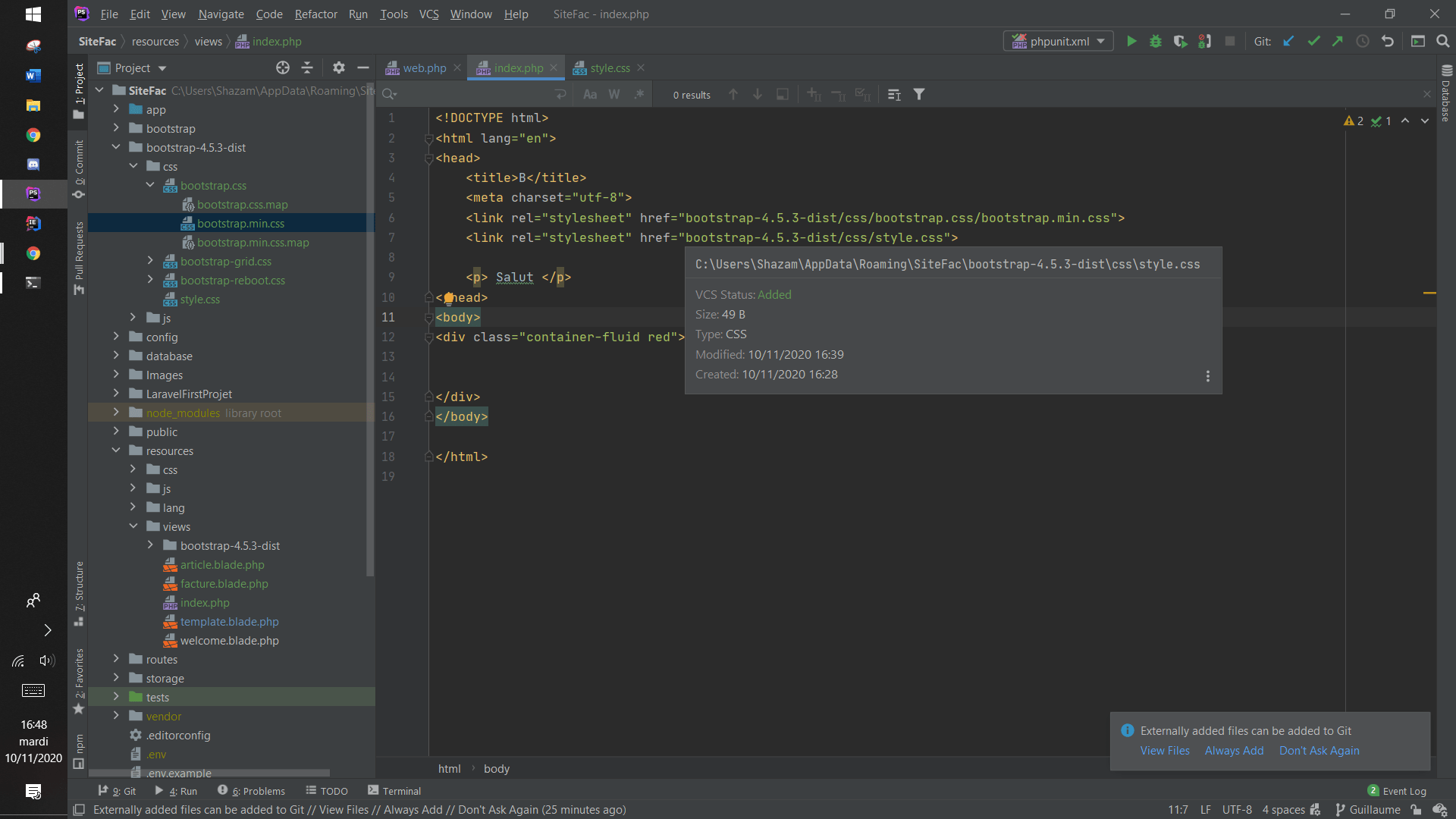Open the phpunit.xml run configuration dropdown
The image size is (1456, 819).
click(1059, 42)
